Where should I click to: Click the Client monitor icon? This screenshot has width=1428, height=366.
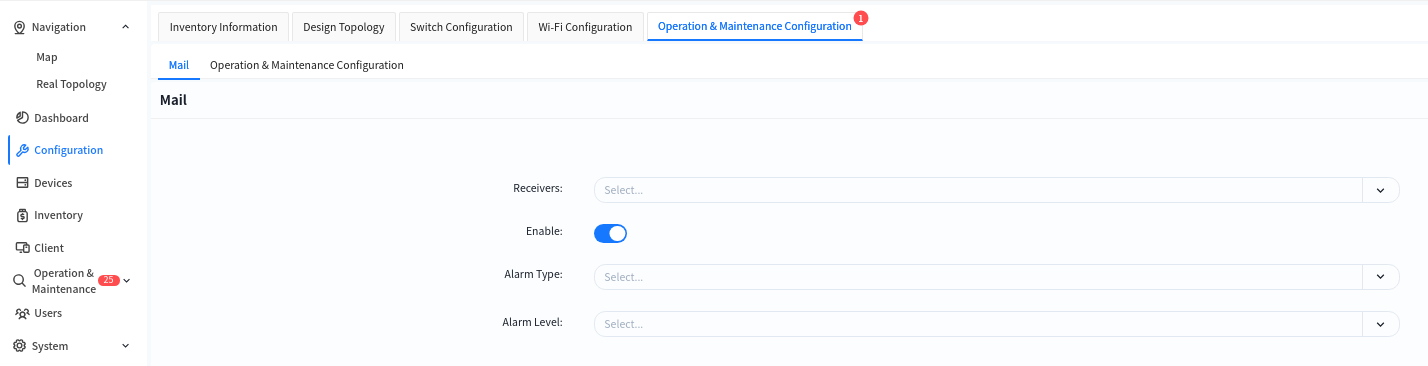[22, 248]
